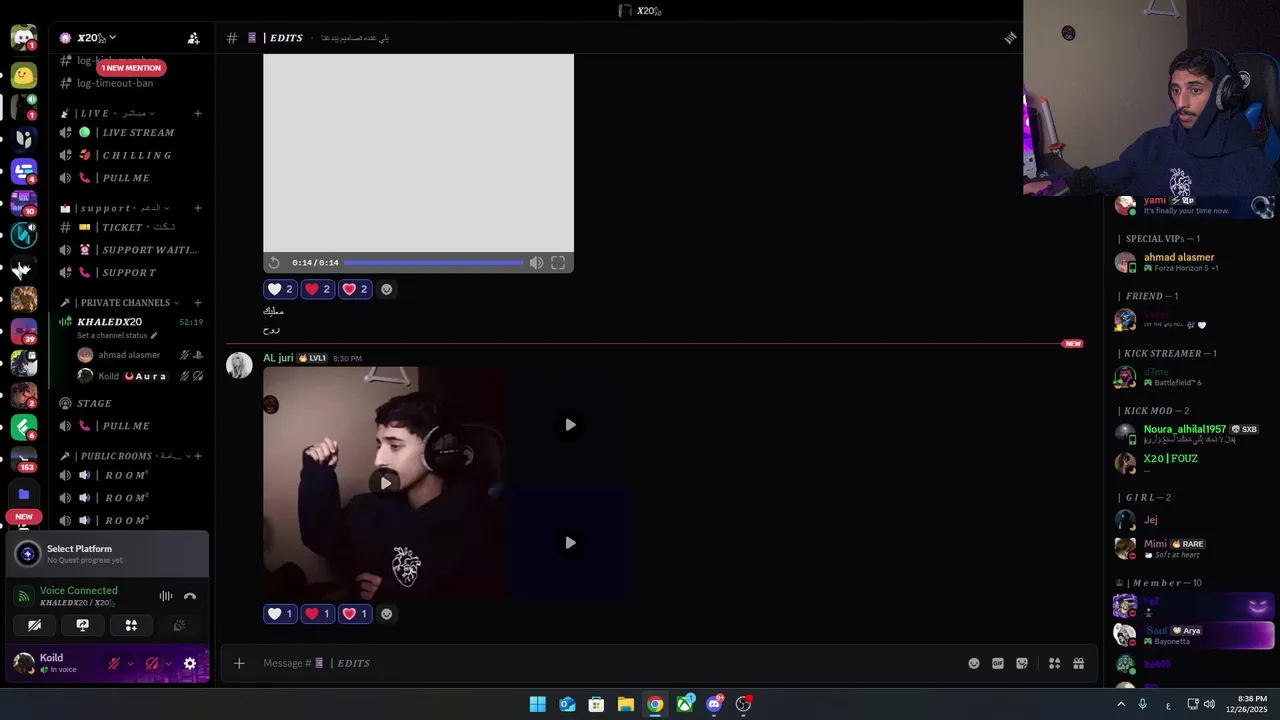
Task: Open File Explorer from the taskbar
Action: click(626, 704)
